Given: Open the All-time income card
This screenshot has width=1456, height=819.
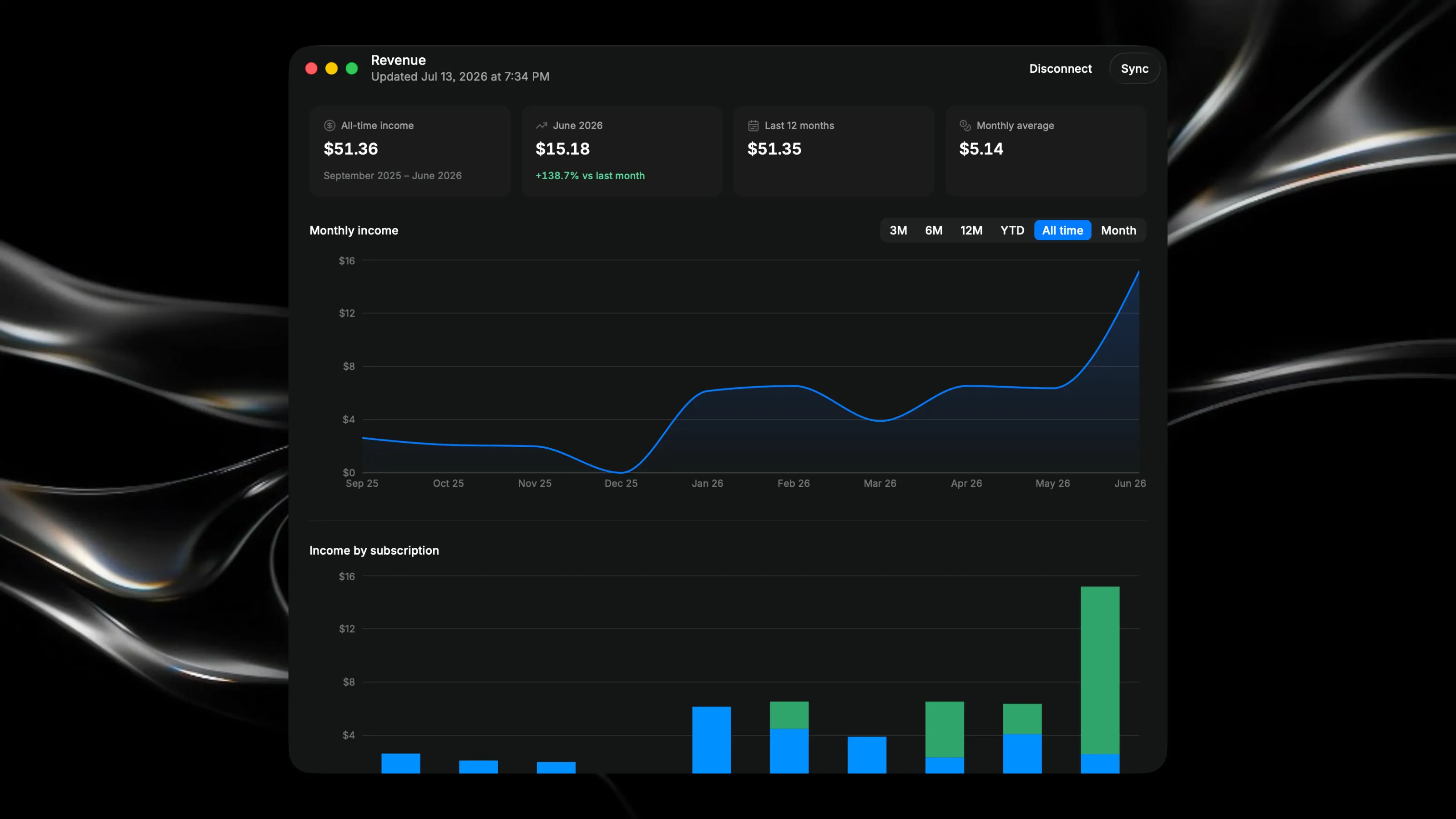Looking at the screenshot, I should (x=410, y=151).
